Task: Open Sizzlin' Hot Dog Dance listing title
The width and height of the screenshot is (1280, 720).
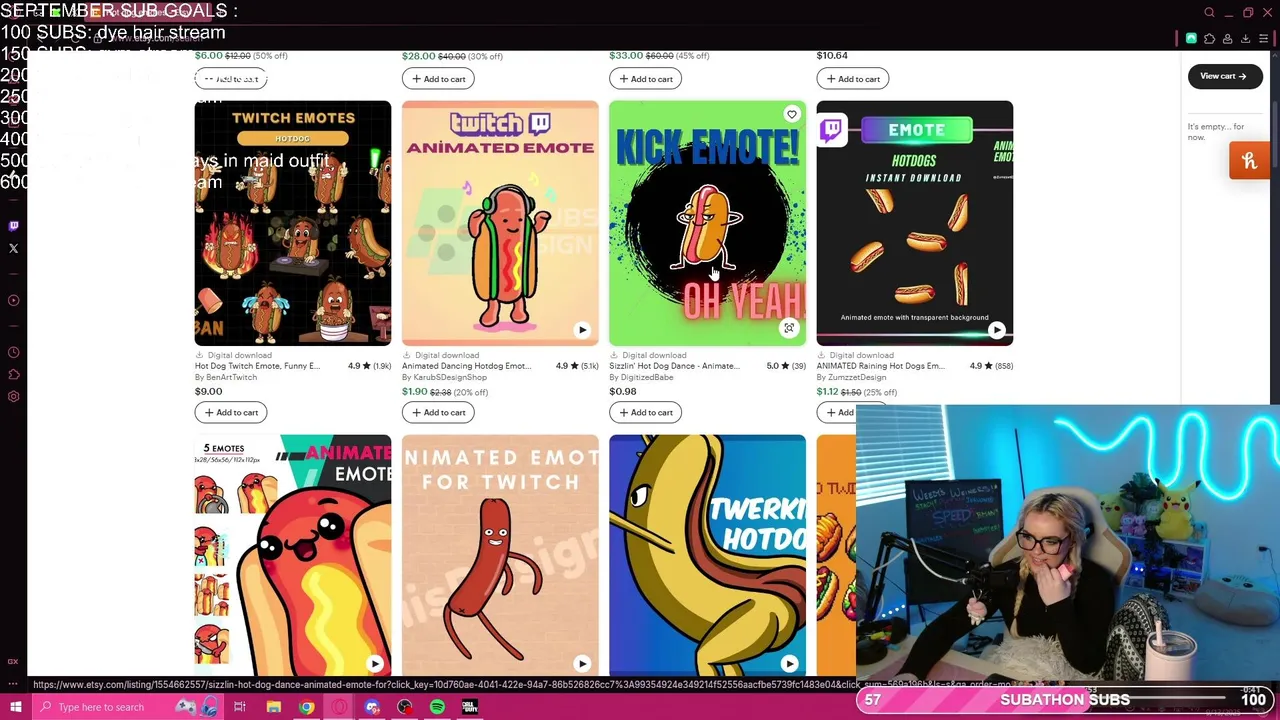Action: pyautogui.click(x=674, y=366)
